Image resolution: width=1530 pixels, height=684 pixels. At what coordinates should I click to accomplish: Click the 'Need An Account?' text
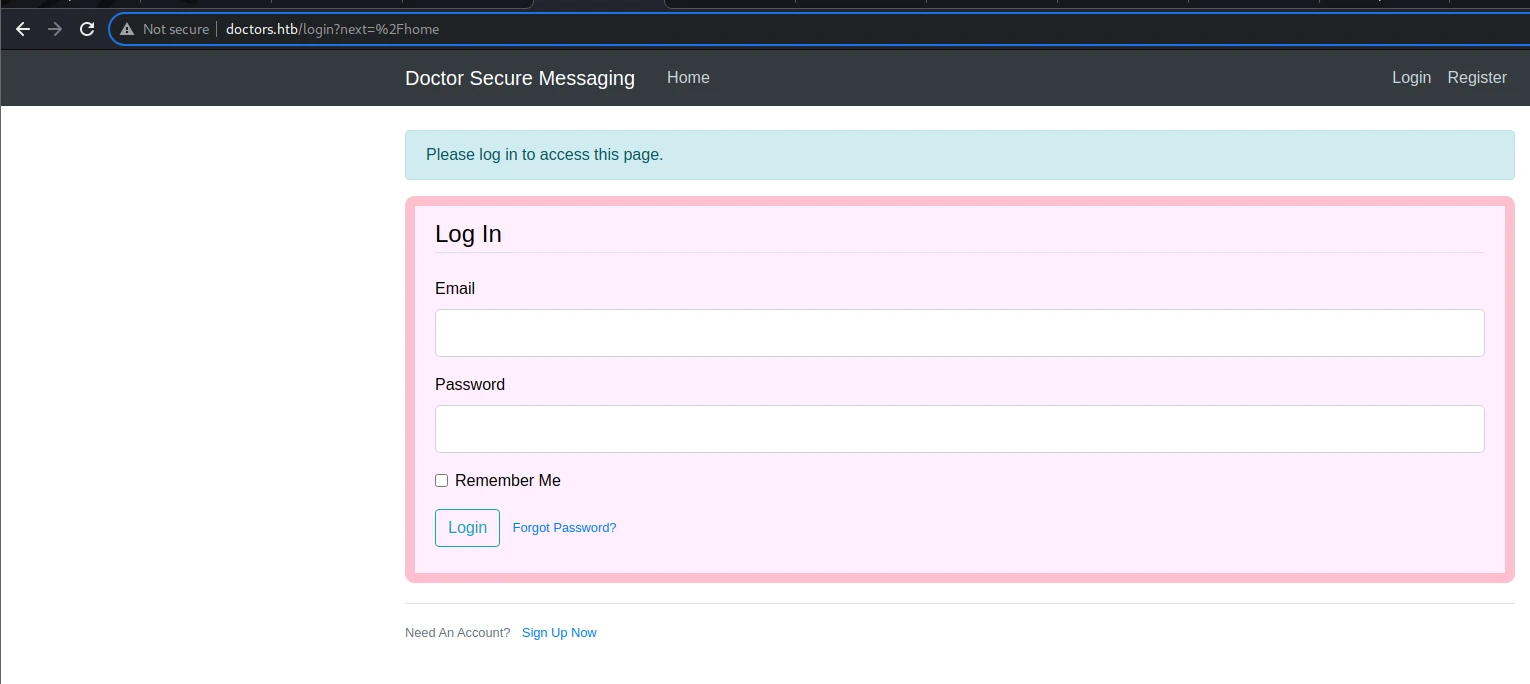click(457, 633)
